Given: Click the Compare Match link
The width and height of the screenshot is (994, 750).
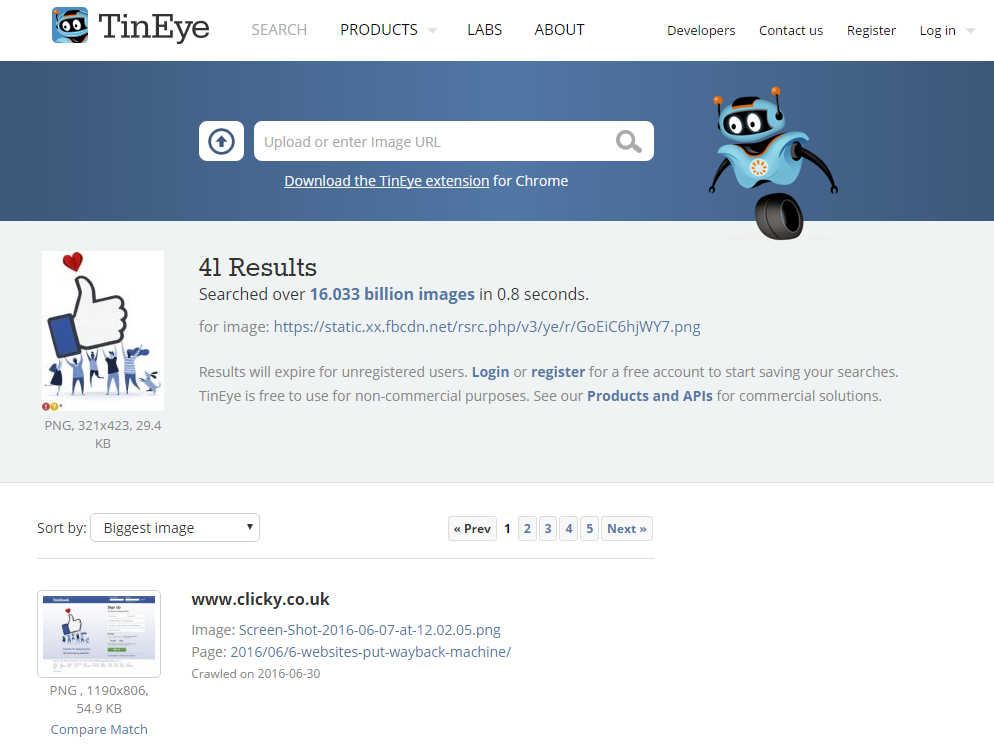Looking at the screenshot, I should point(99,729).
